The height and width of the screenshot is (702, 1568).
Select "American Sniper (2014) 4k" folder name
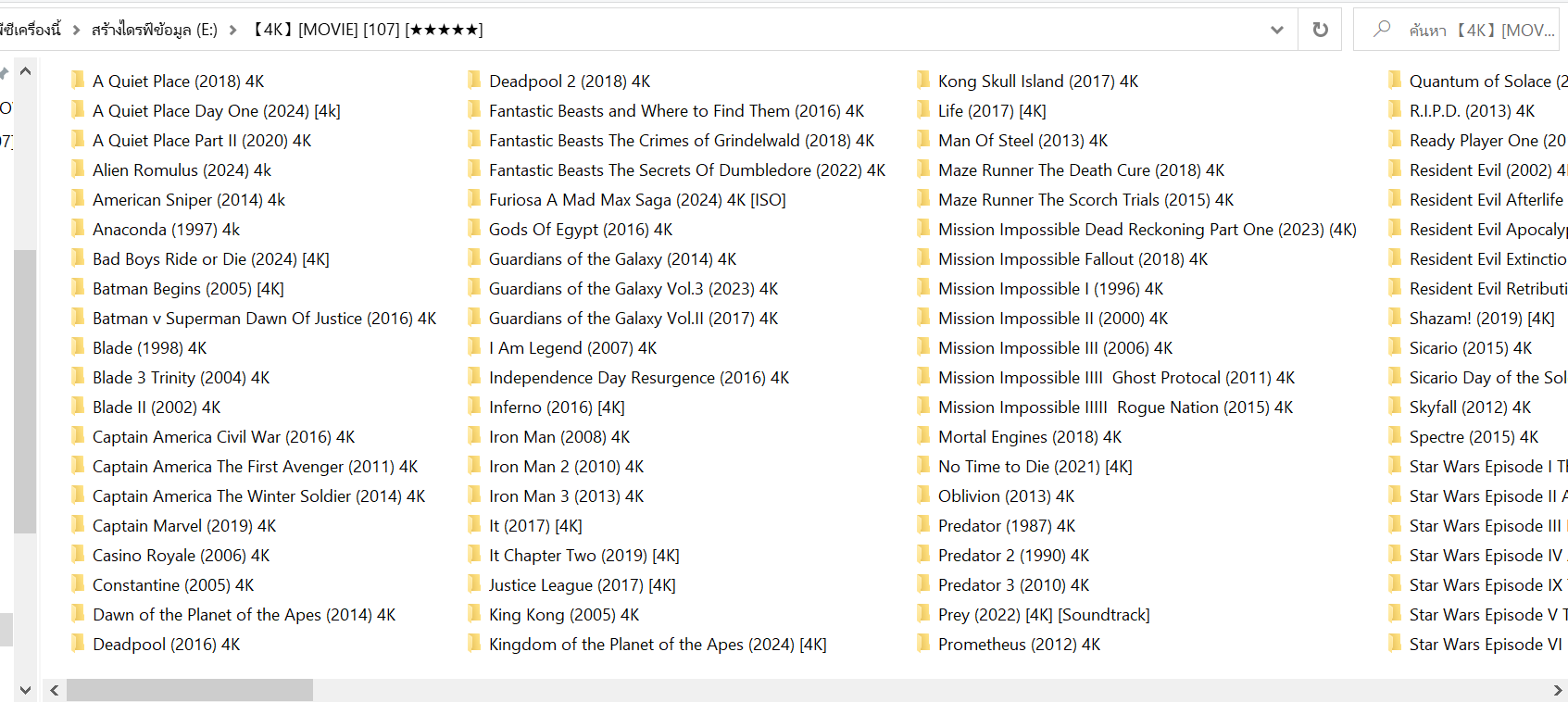click(x=189, y=200)
